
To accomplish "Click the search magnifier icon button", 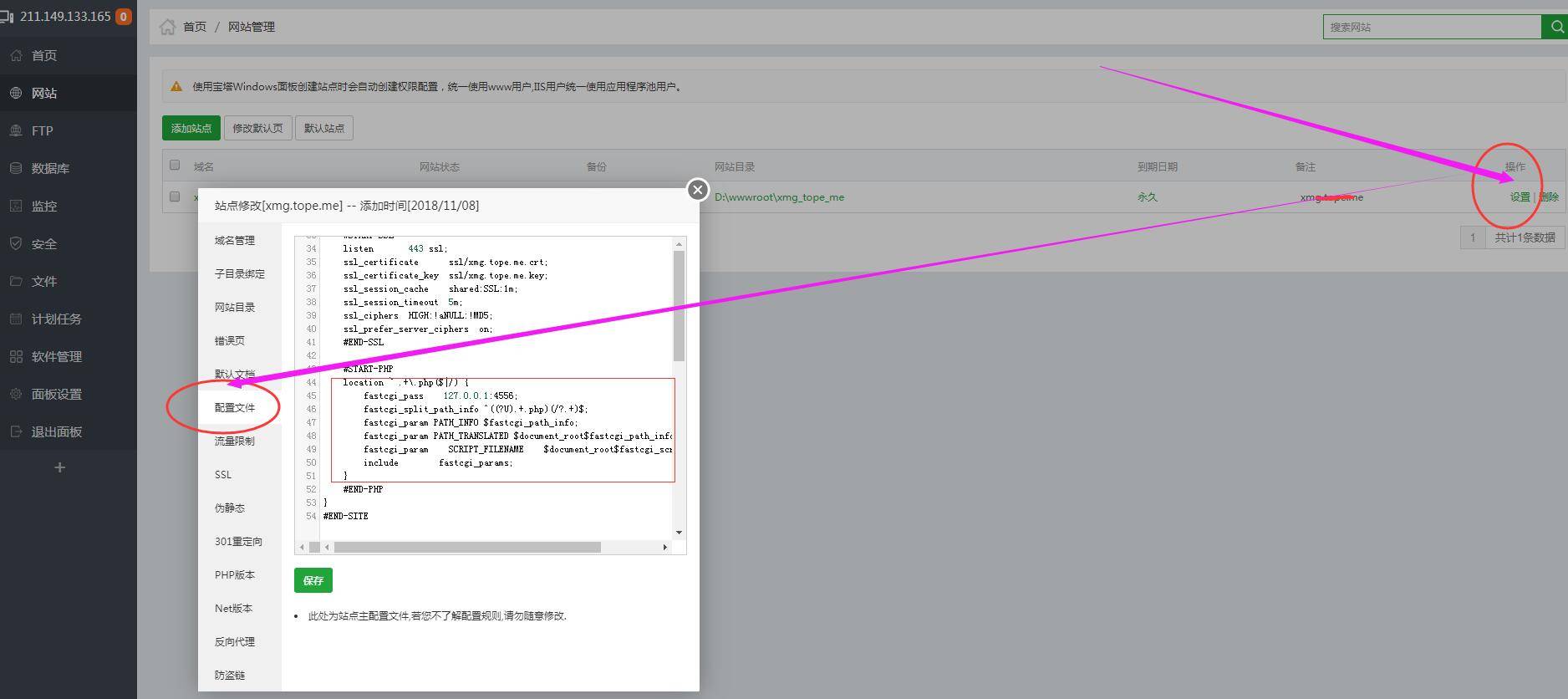I will point(1555,27).
